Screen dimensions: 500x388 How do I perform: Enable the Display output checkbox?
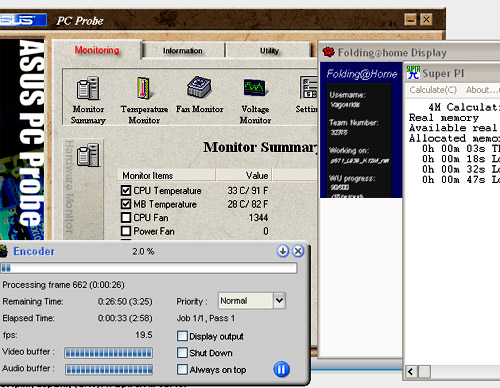[x=182, y=336]
